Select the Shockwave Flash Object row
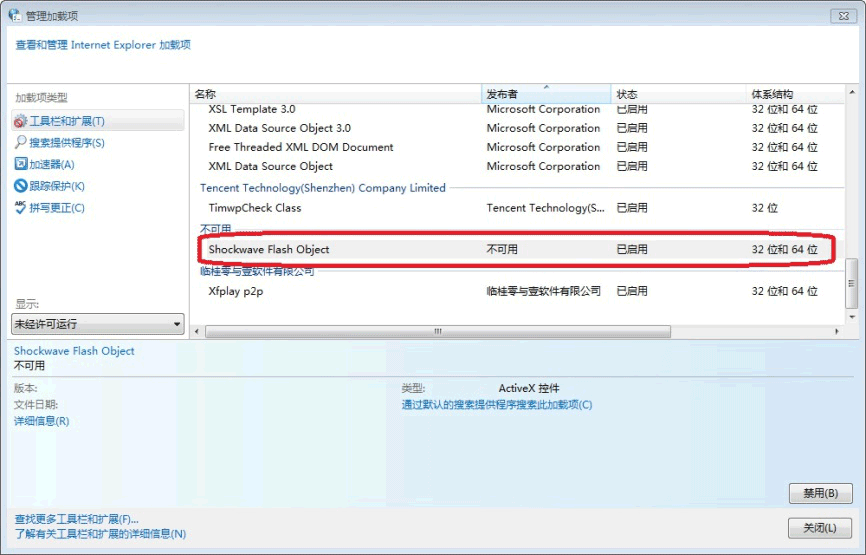 coord(517,249)
